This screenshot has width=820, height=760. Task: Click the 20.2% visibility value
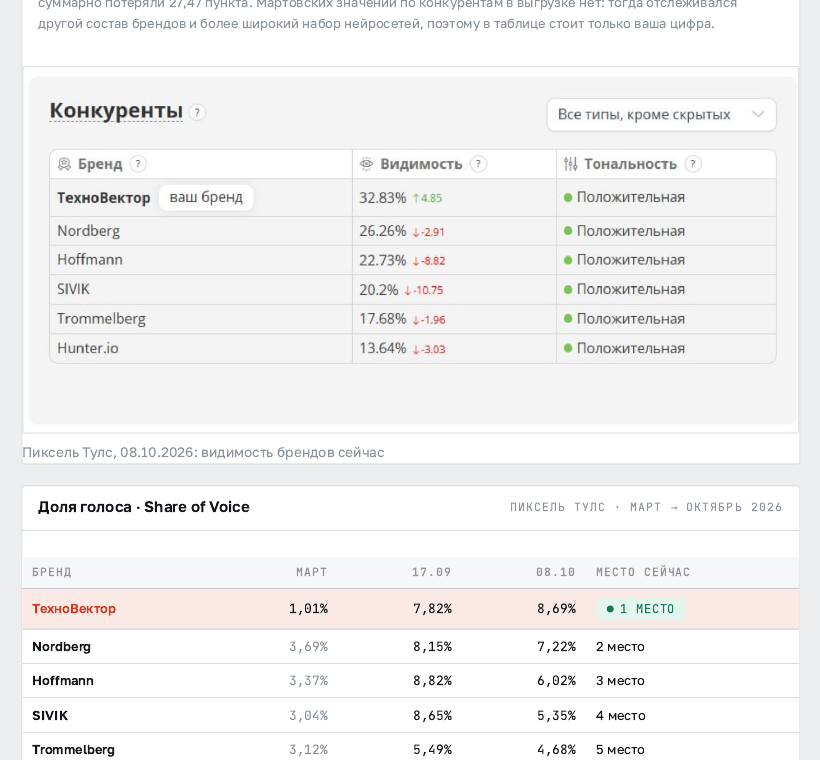379,289
